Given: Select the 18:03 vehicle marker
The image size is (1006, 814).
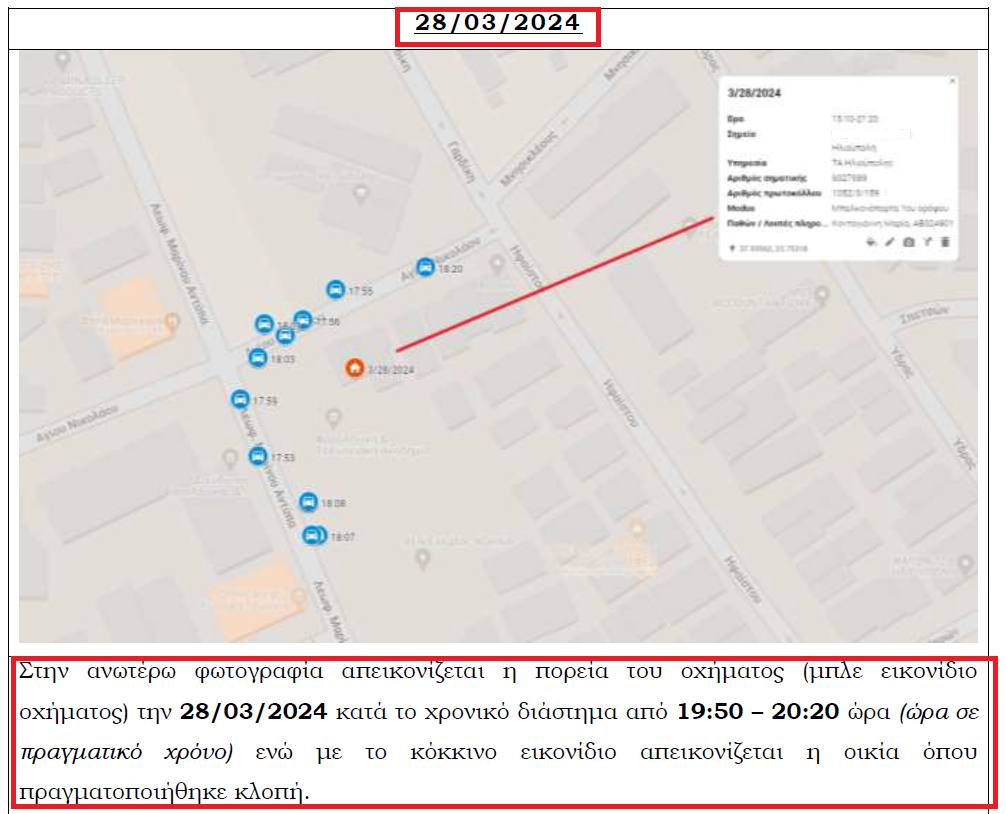Looking at the screenshot, I should point(258,357).
